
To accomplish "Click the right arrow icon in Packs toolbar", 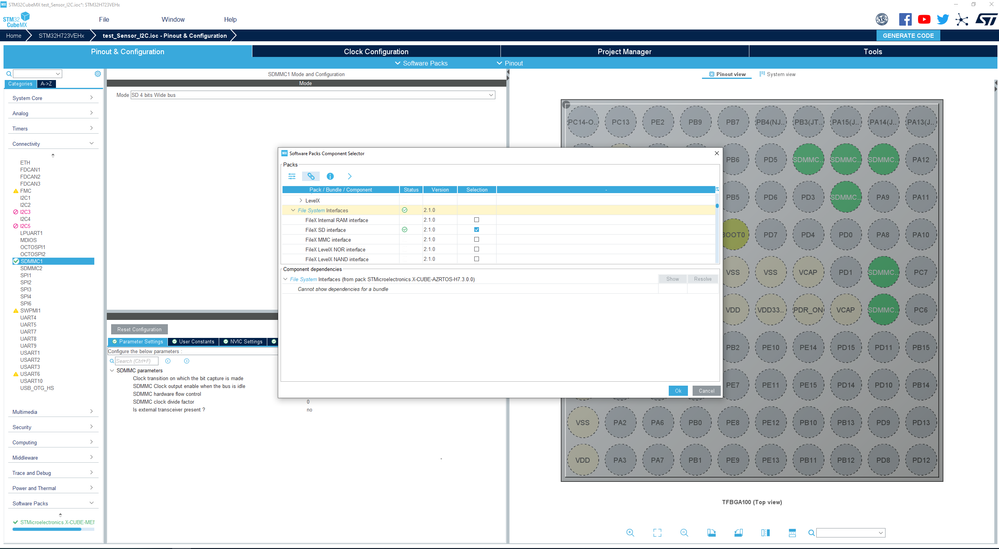I will [x=349, y=176].
